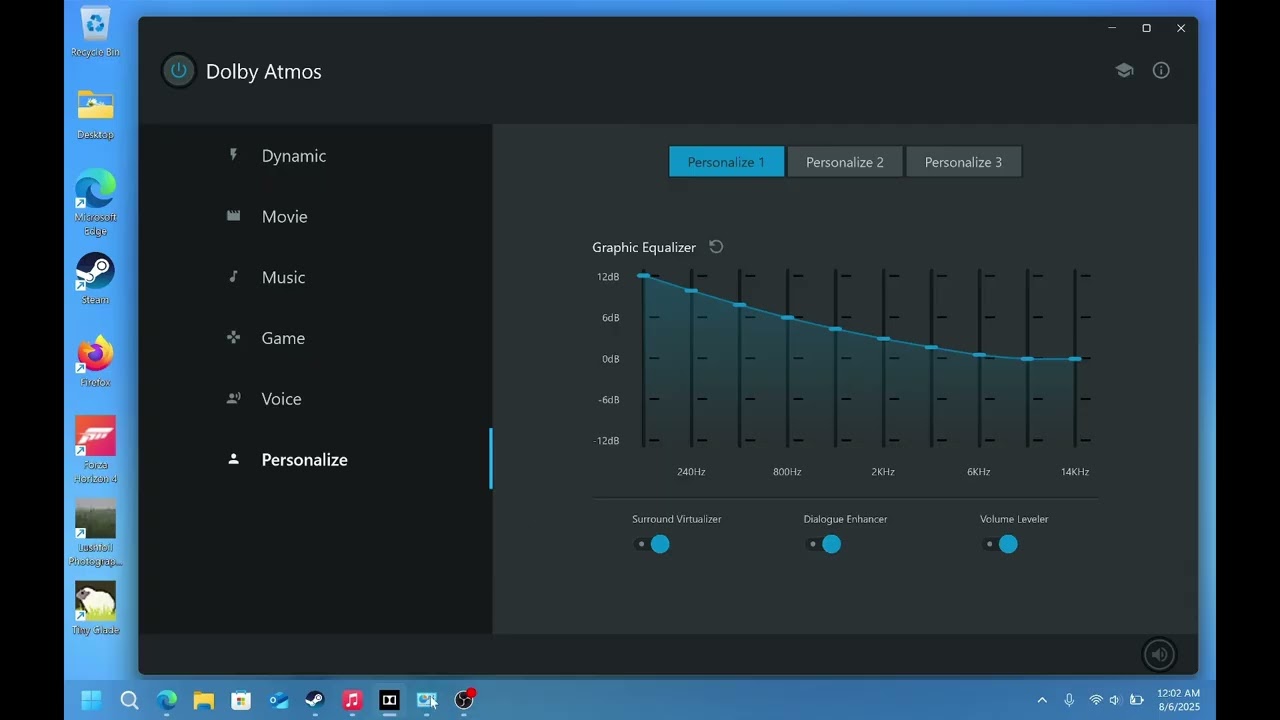Click the Movie film icon
Image resolution: width=1280 pixels, height=720 pixels.
coord(234,216)
